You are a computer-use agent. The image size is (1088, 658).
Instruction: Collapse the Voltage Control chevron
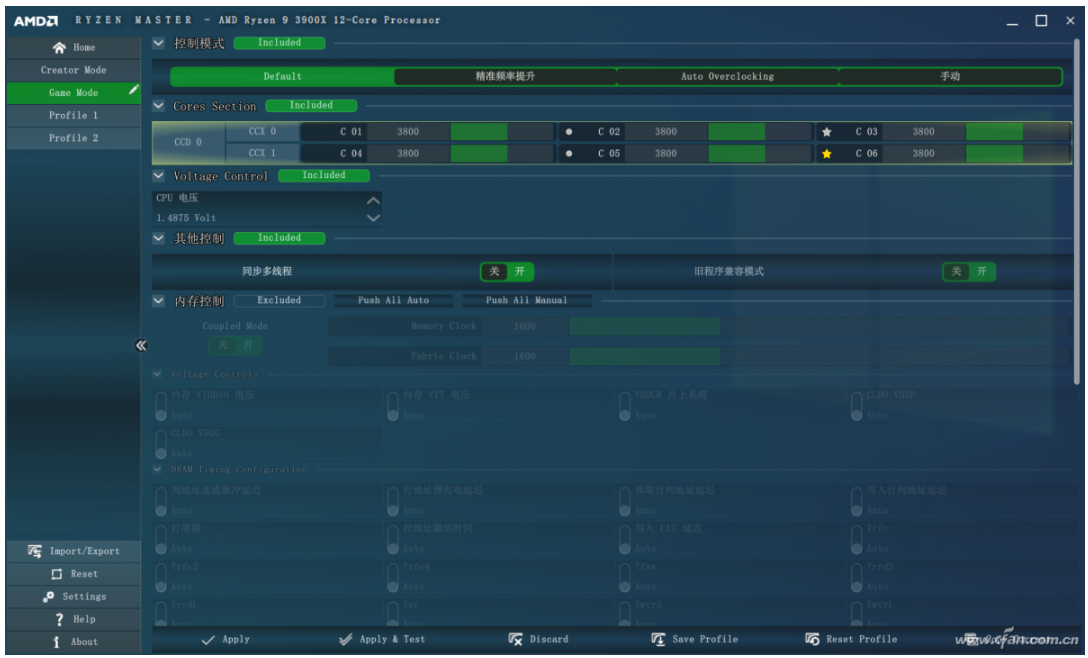(158, 176)
